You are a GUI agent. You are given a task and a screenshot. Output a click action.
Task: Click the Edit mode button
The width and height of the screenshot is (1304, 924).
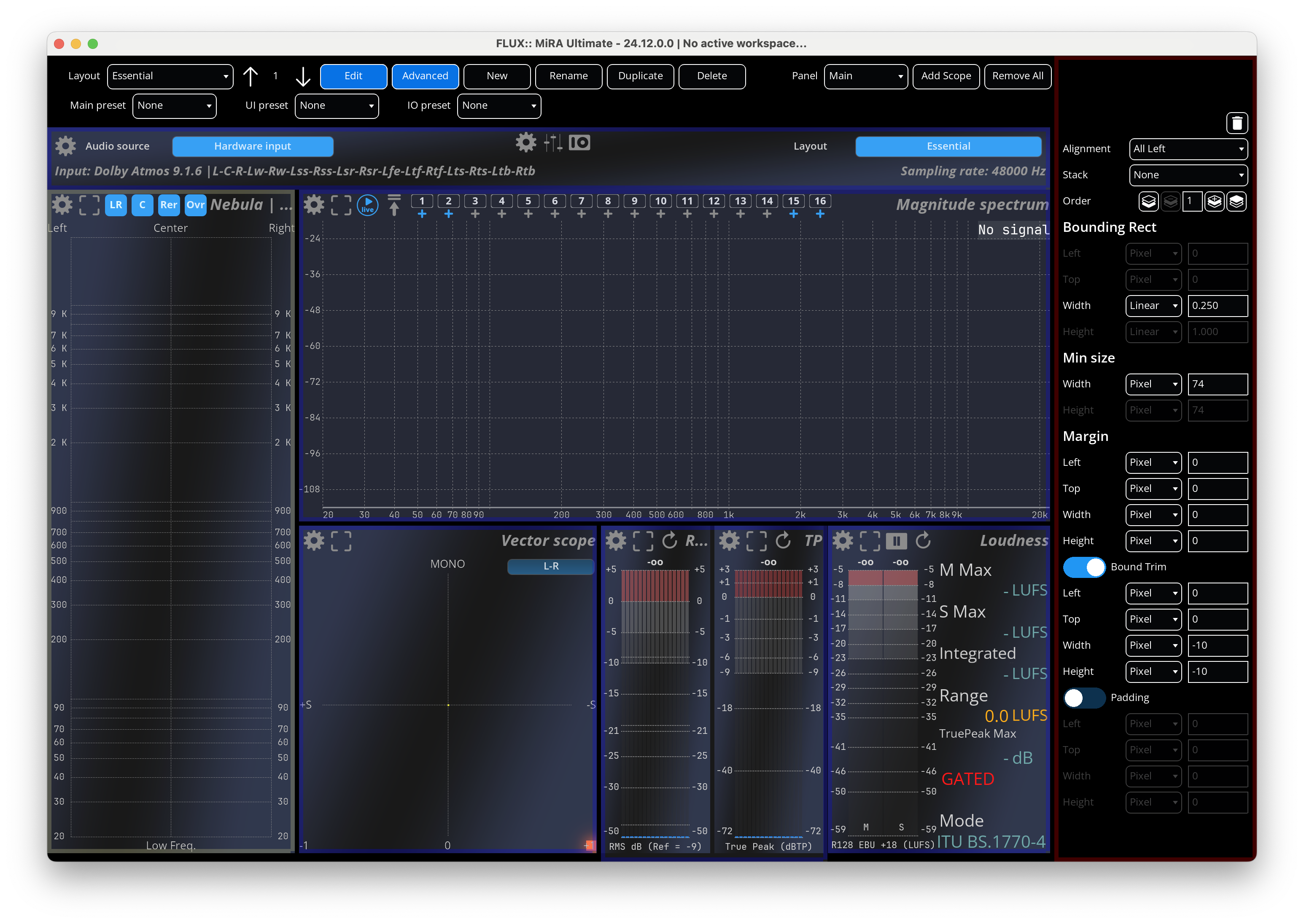[x=353, y=76]
